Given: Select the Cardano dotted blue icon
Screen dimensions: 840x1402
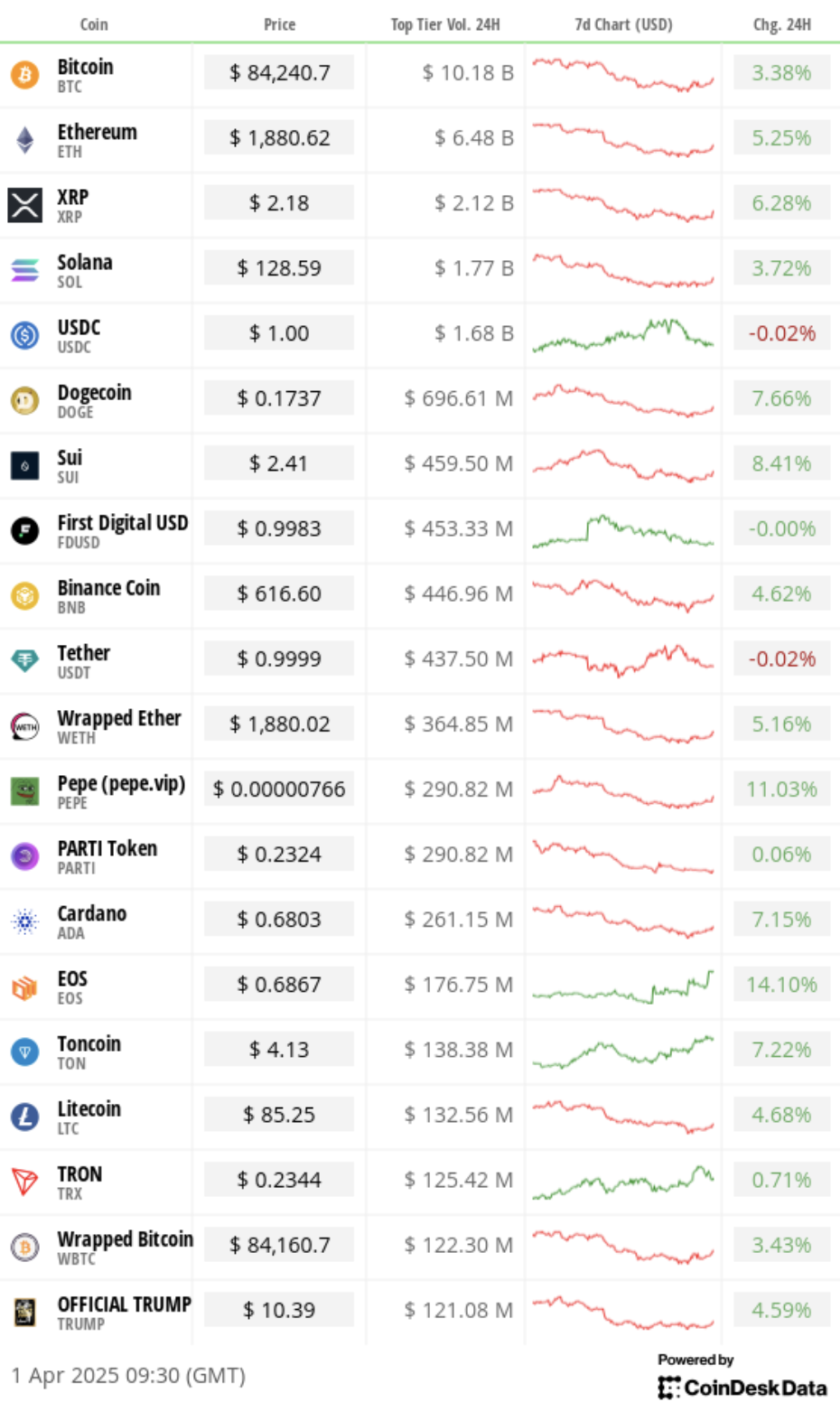Looking at the screenshot, I should pos(24,921).
